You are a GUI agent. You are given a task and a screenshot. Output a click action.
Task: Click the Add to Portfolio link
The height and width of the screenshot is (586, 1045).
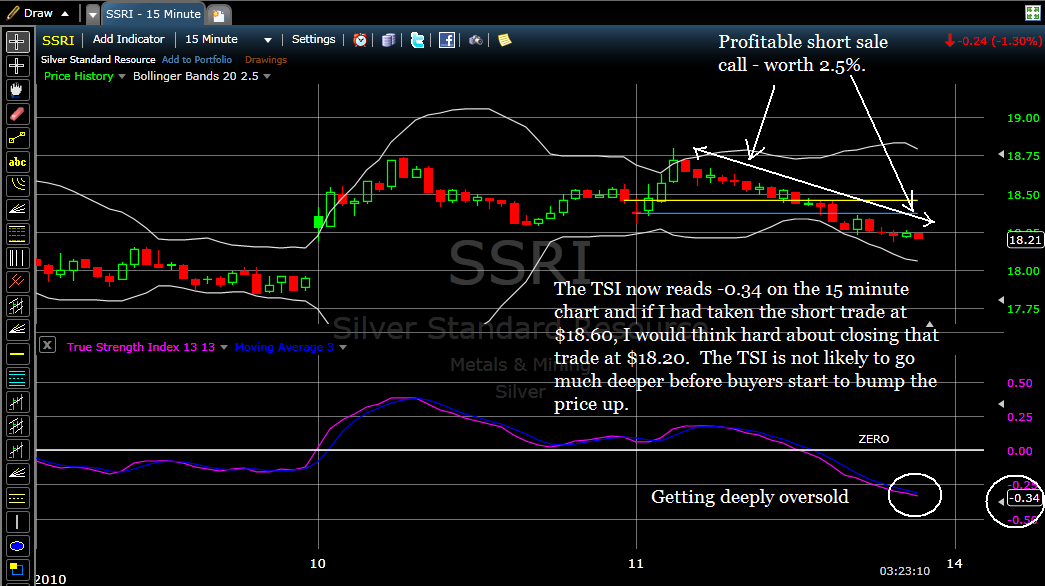[197, 59]
